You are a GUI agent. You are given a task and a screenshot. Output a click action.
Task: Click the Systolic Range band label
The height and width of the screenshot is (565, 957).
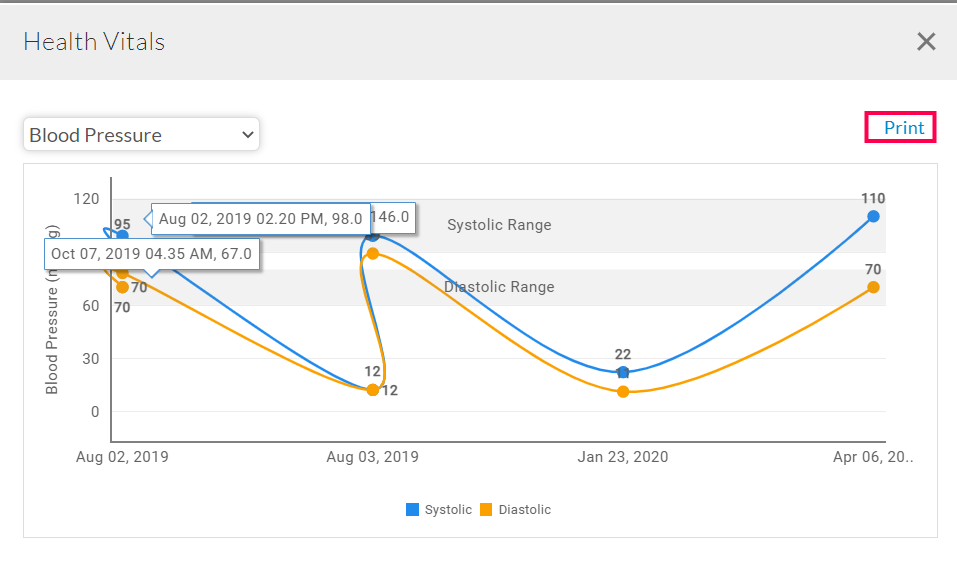499,225
